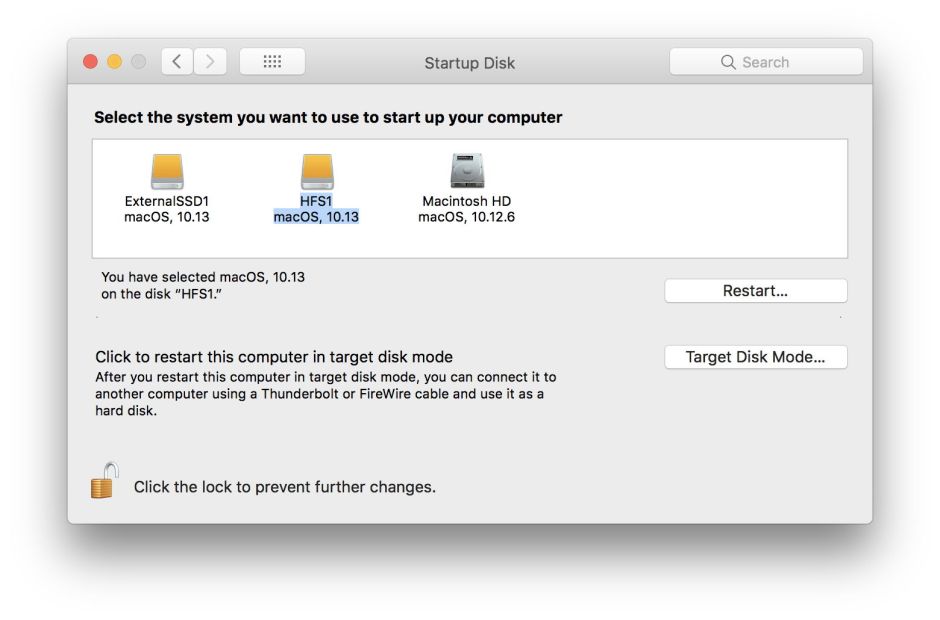This screenshot has width=940, height=620.
Task: Click the Restart button
Action: pos(755,290)
